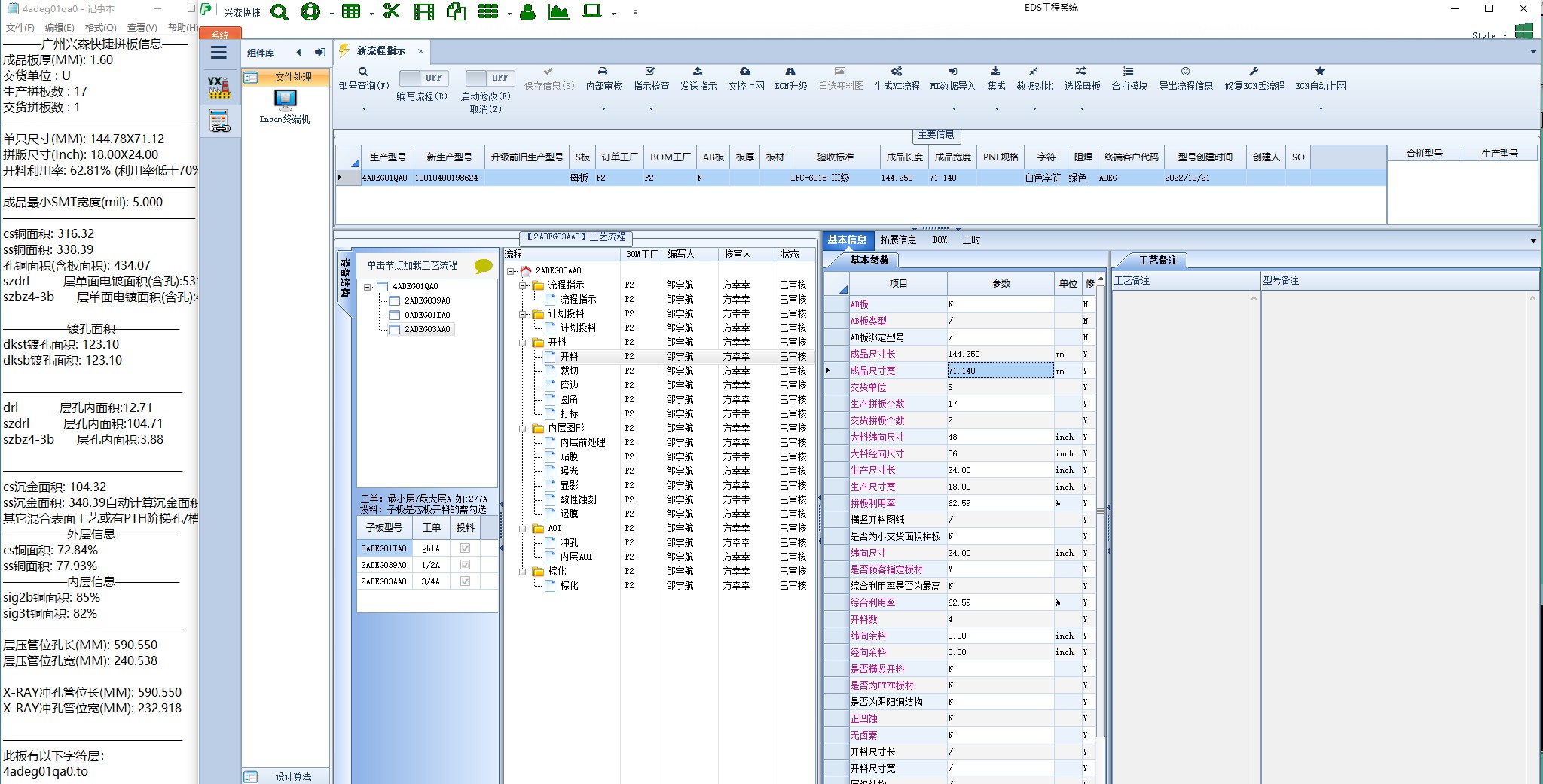Click the 修复ECN丢流程 wrench icon
This screenshot has width=1543, height=784.
tap(1254, 72)
